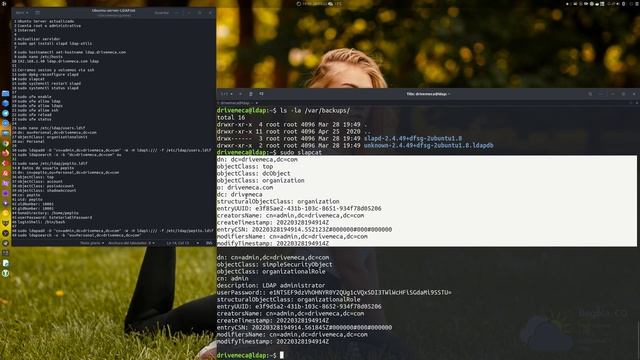Viewport: 640px width, 360px height.
Task: Add a new terminal in the Tilix header
Action: tap(240, 94)
